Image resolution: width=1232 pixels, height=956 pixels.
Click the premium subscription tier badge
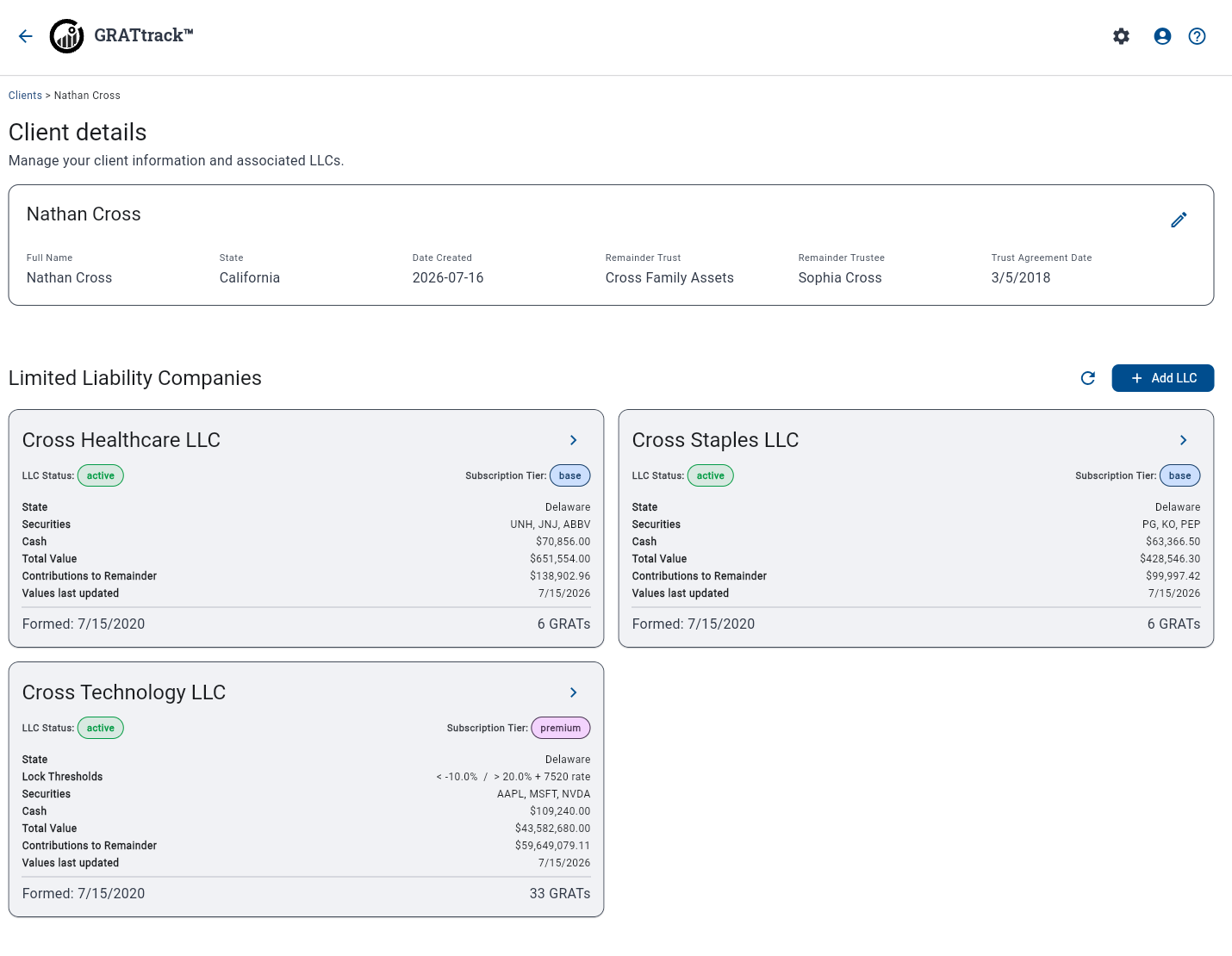[x=561, y=728]
